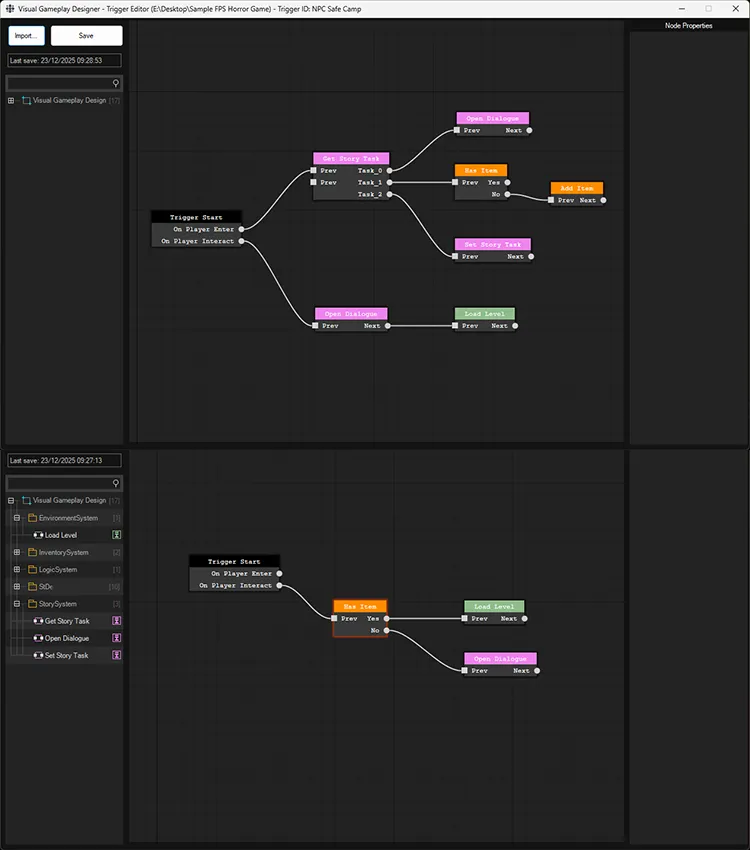Select the orange Add Item node title
The height and width of the screenshot is (850, 750).
(x=577, y=188)
